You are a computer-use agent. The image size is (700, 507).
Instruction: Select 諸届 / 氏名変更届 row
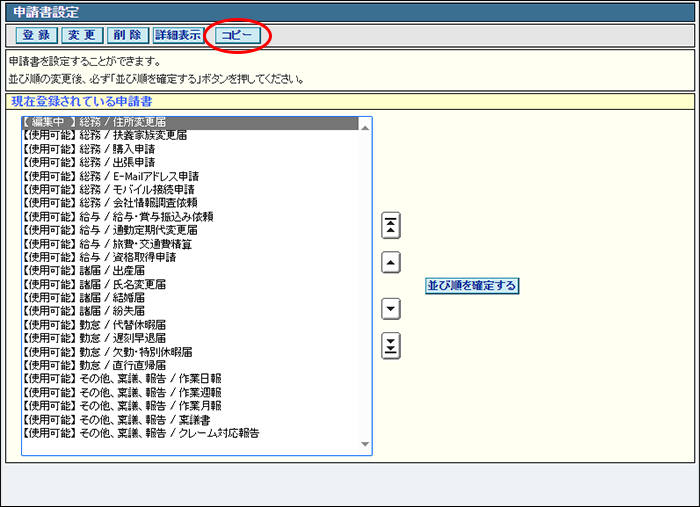[190, 285]
